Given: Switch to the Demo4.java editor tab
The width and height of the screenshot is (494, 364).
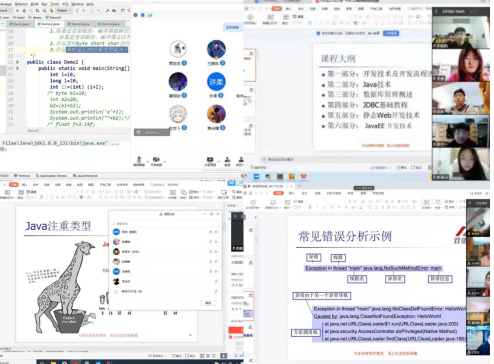Looking at the screenshot, I should tap(110, 24).
